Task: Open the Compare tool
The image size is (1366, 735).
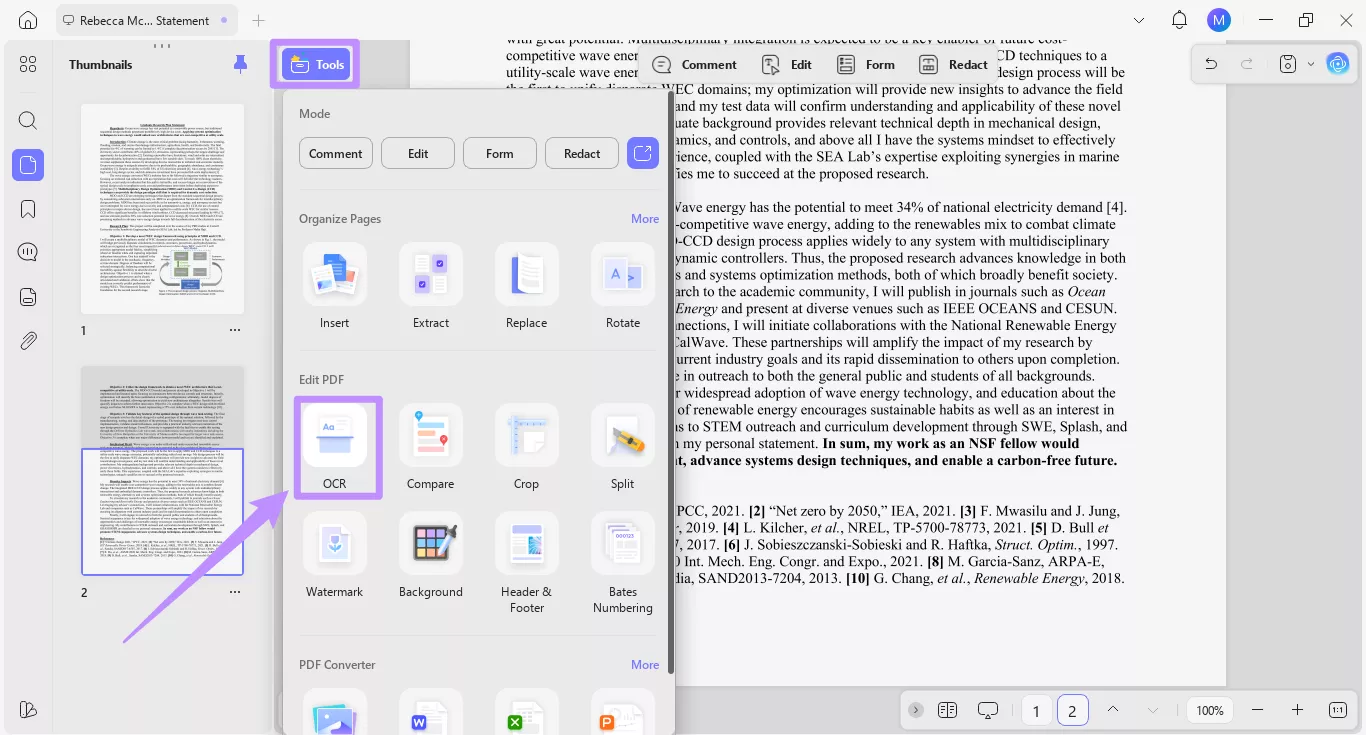Action: 430,447
